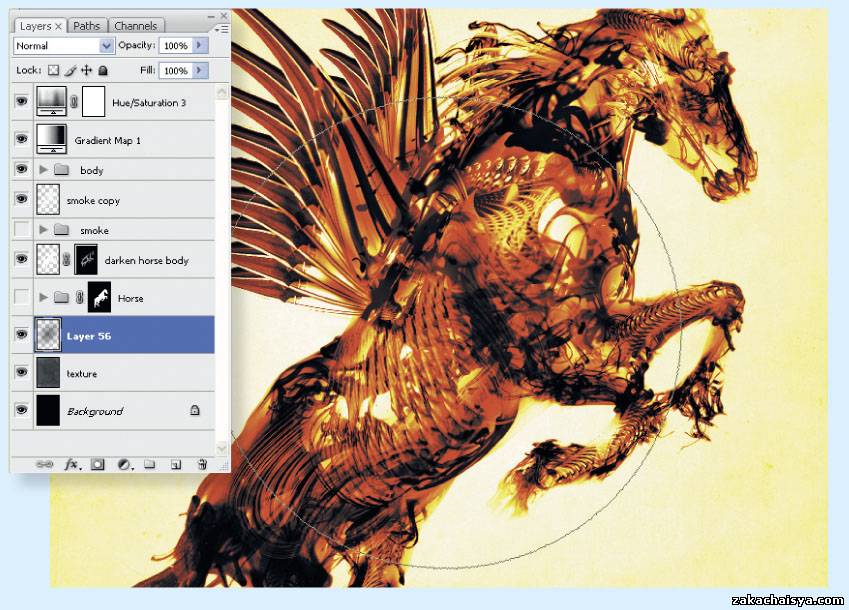Click the Opacity 100% value field
The image size is (849, 610).
(176, 45)
